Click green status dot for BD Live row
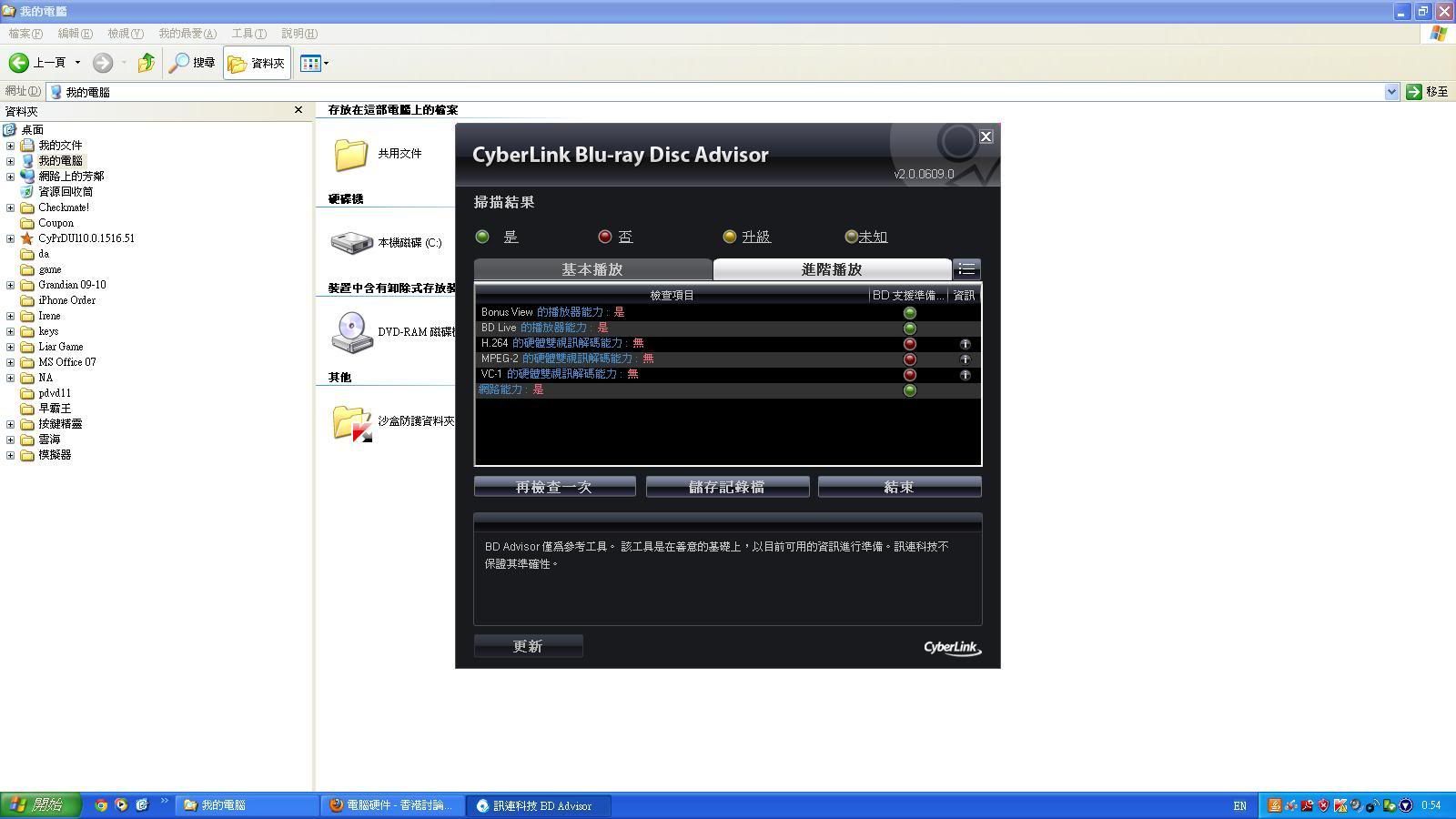This screenshot has height=819, width=1456. click(909, 329)
